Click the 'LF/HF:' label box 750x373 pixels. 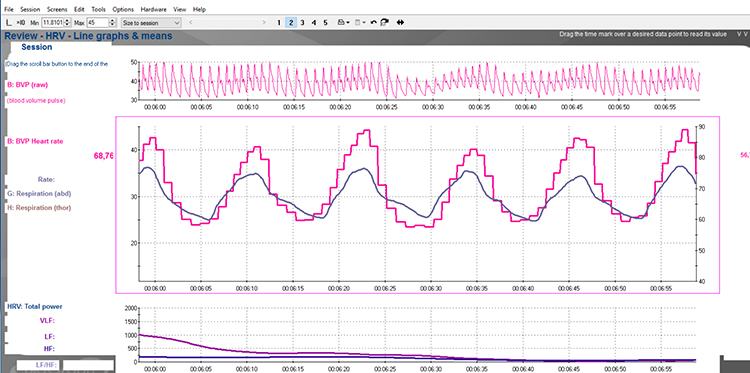38,365
